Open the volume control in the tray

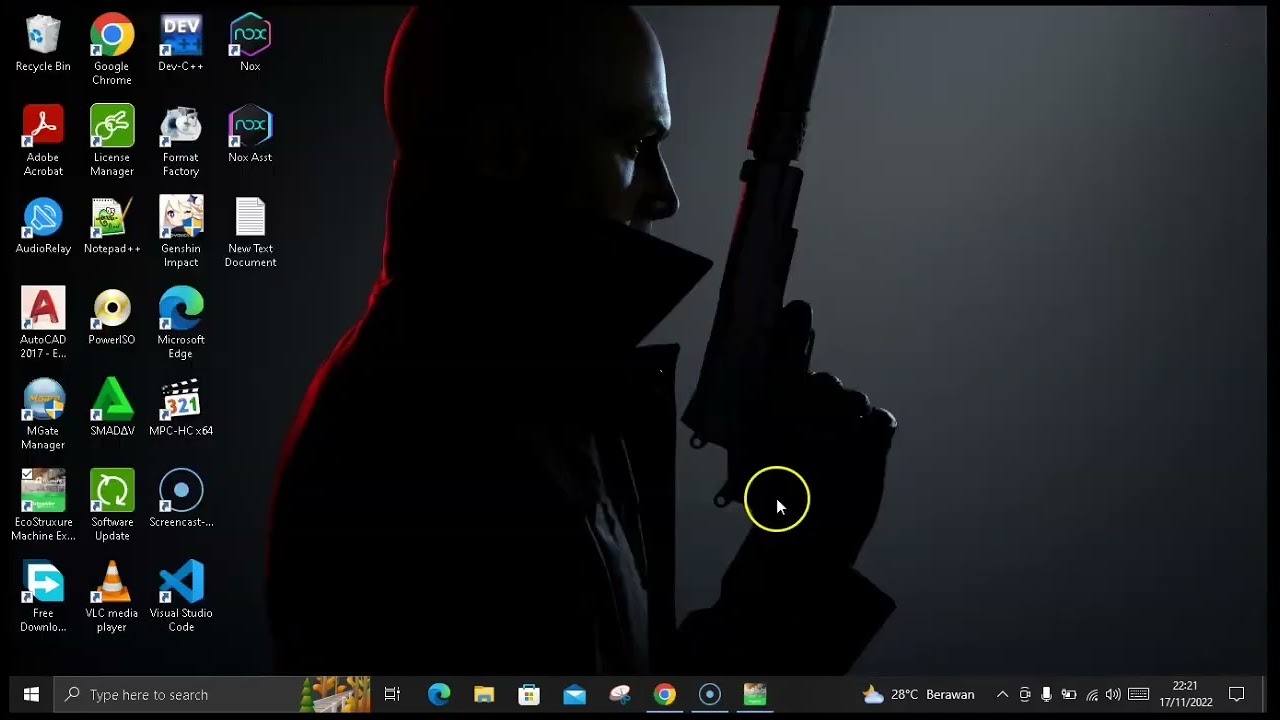point(1113,694)
